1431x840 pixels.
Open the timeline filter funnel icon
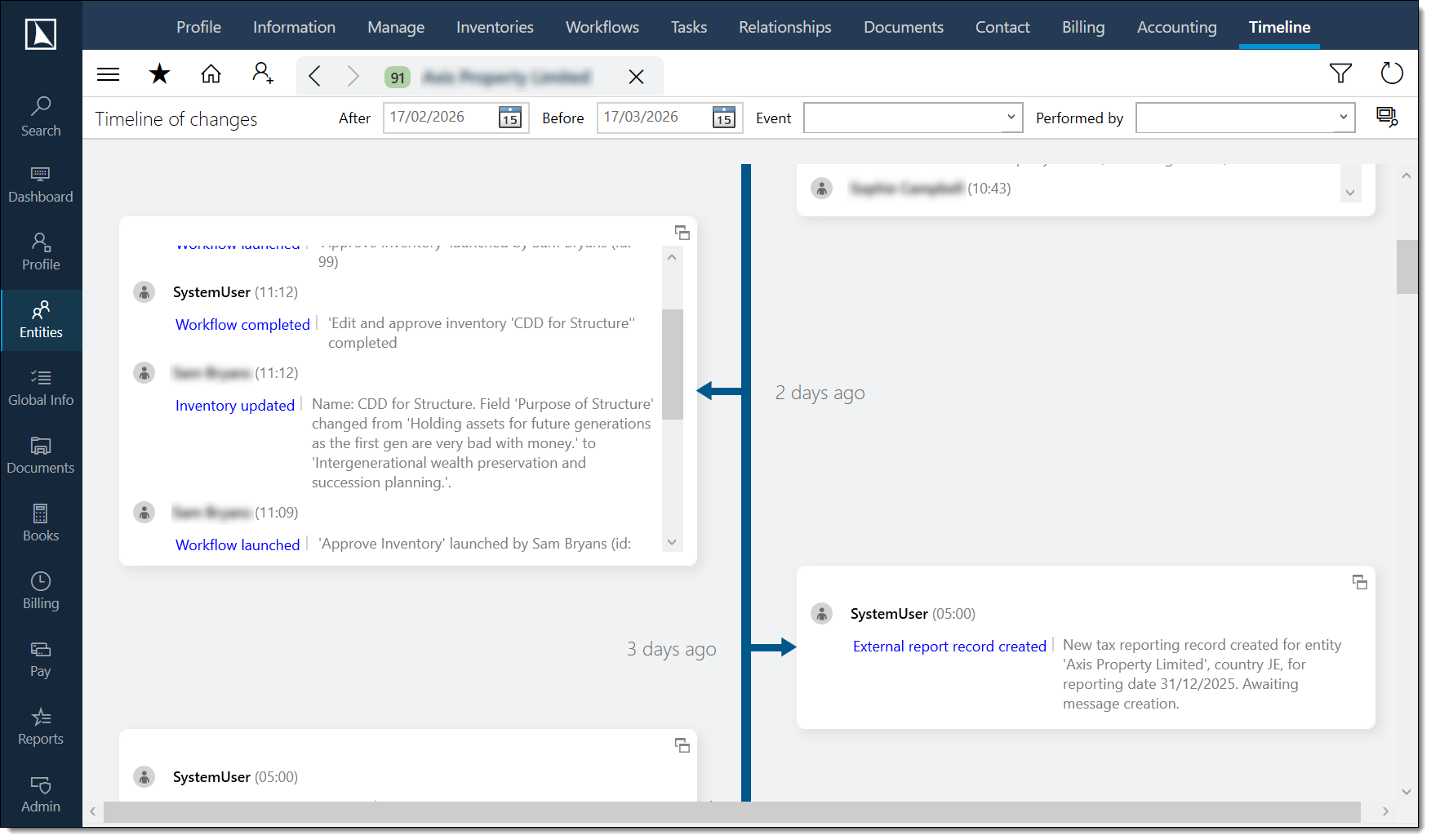coord(1340,73)
